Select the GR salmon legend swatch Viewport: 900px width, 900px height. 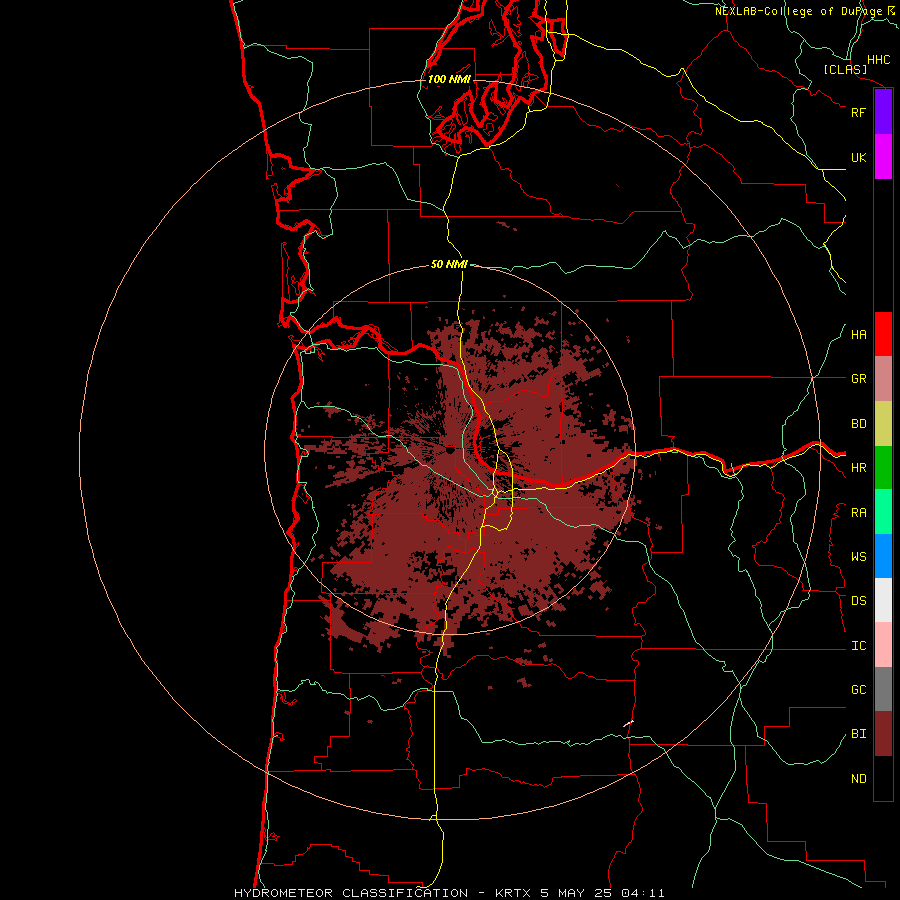pos(883,378)
